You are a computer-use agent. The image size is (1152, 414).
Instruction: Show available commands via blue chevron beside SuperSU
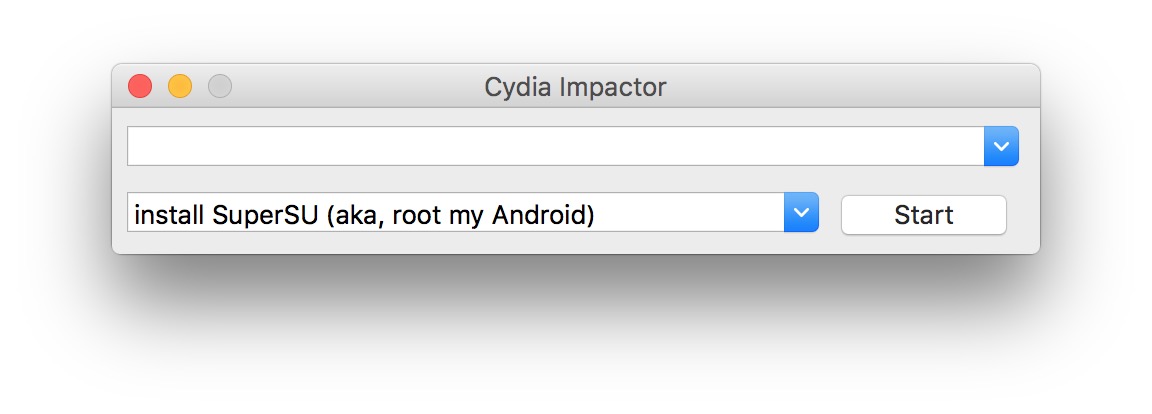[801, 212]
